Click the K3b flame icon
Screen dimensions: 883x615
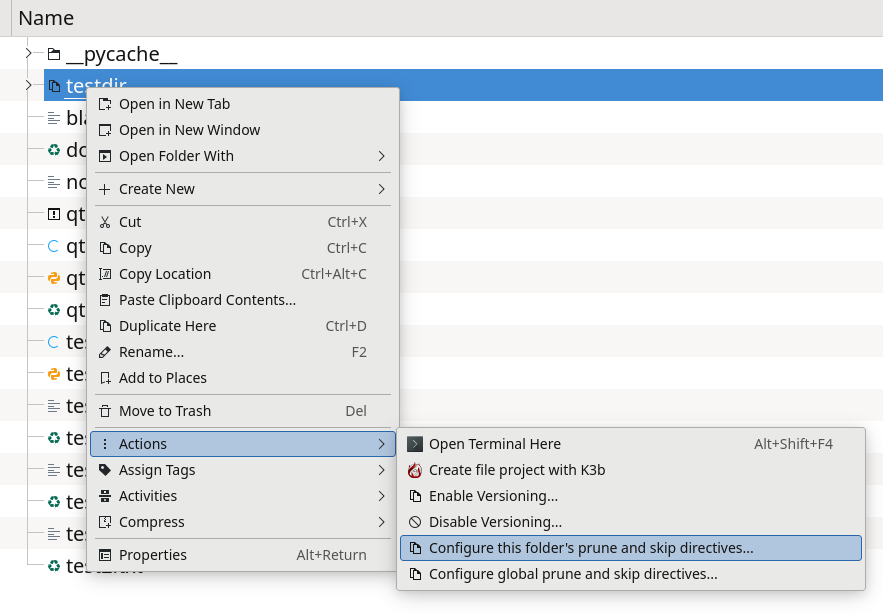point(415,470)
